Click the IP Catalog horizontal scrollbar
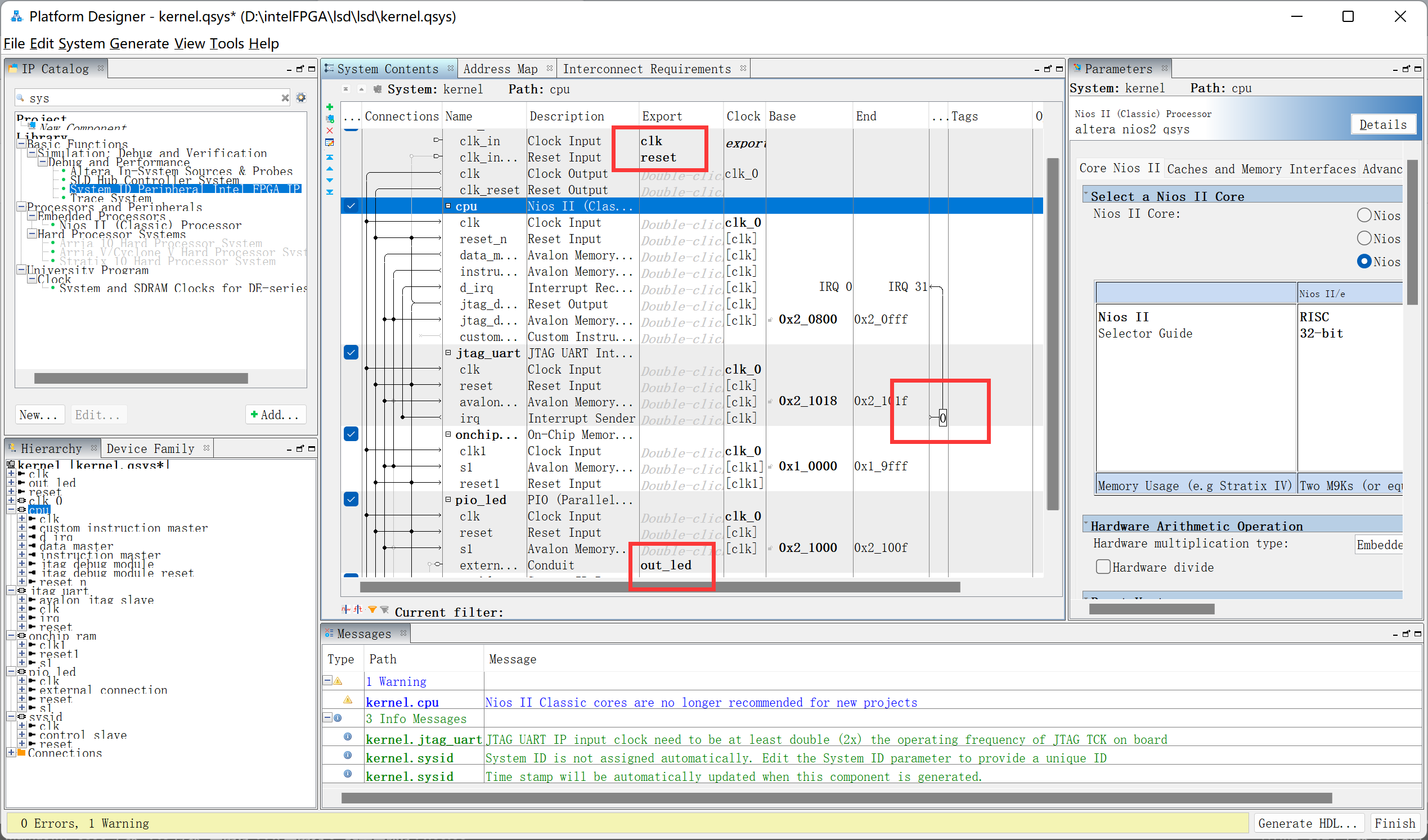 (141, 378)
